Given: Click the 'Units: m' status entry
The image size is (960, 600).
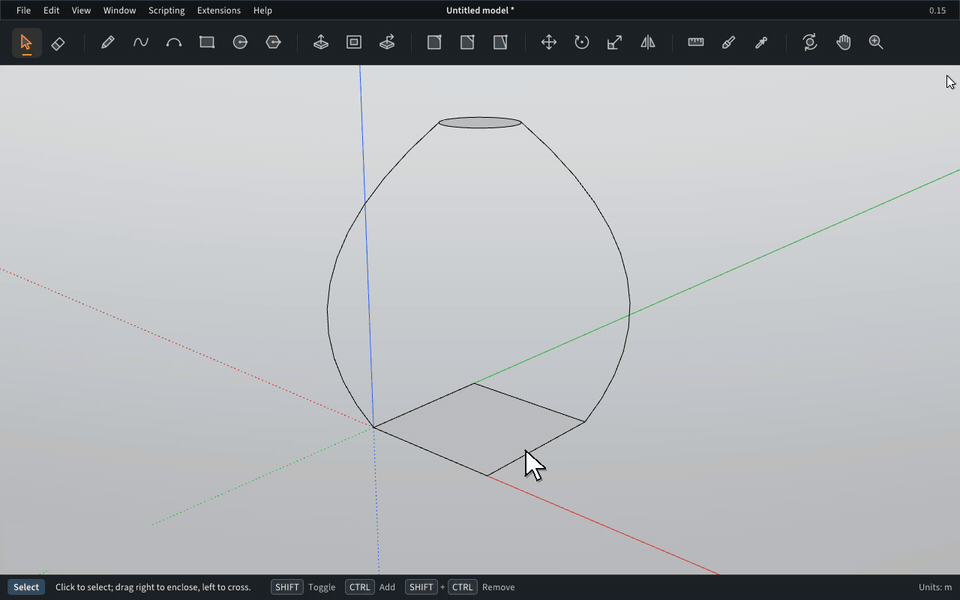Looking at the screenshot, I should (935, 587).
